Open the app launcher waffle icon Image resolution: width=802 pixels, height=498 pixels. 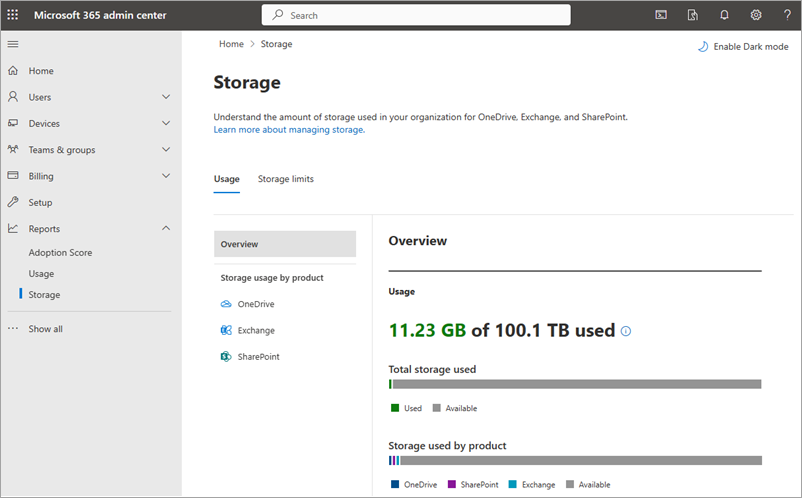coord(13,15)
